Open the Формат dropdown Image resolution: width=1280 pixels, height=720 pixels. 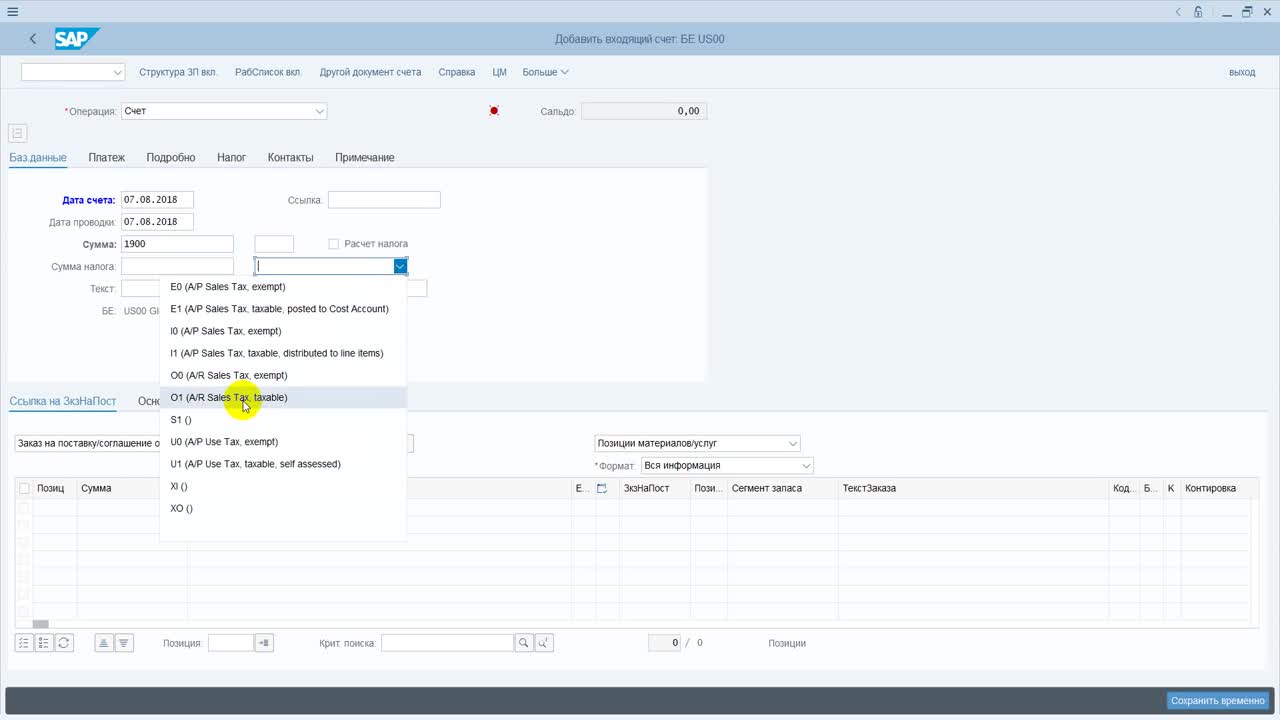pos(806,465)
